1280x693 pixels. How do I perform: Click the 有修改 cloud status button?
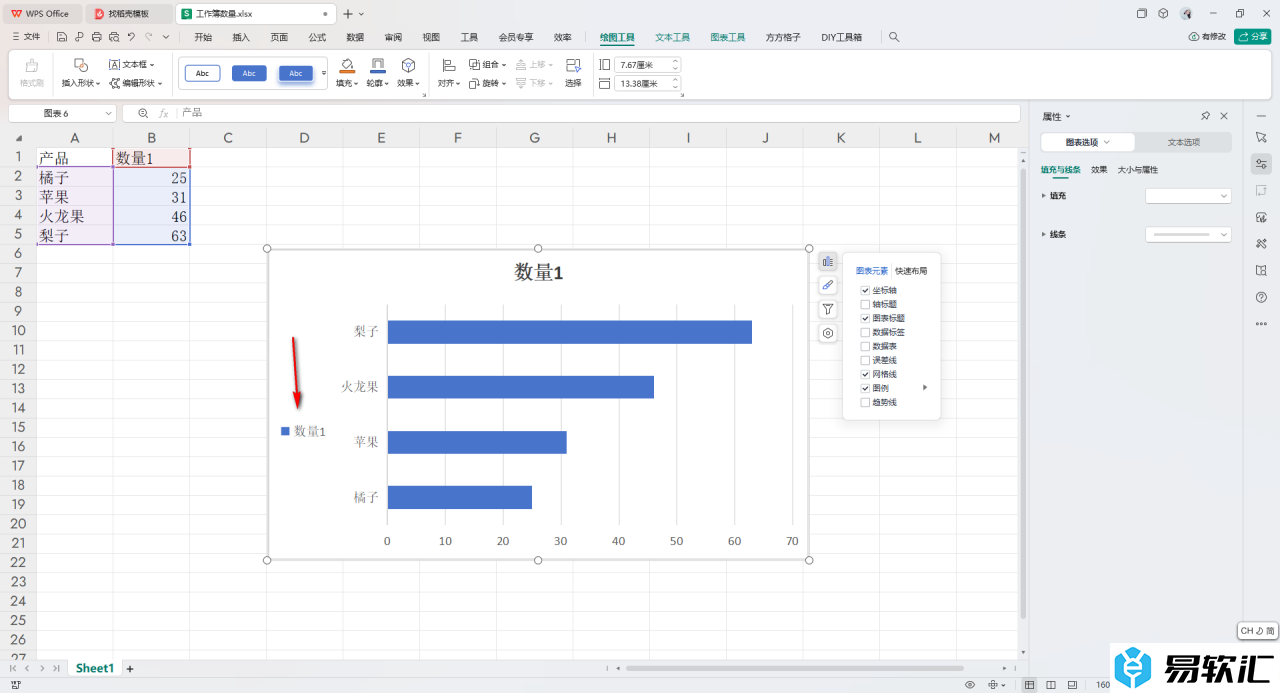pyautogui.click(x=1207, y=37)
